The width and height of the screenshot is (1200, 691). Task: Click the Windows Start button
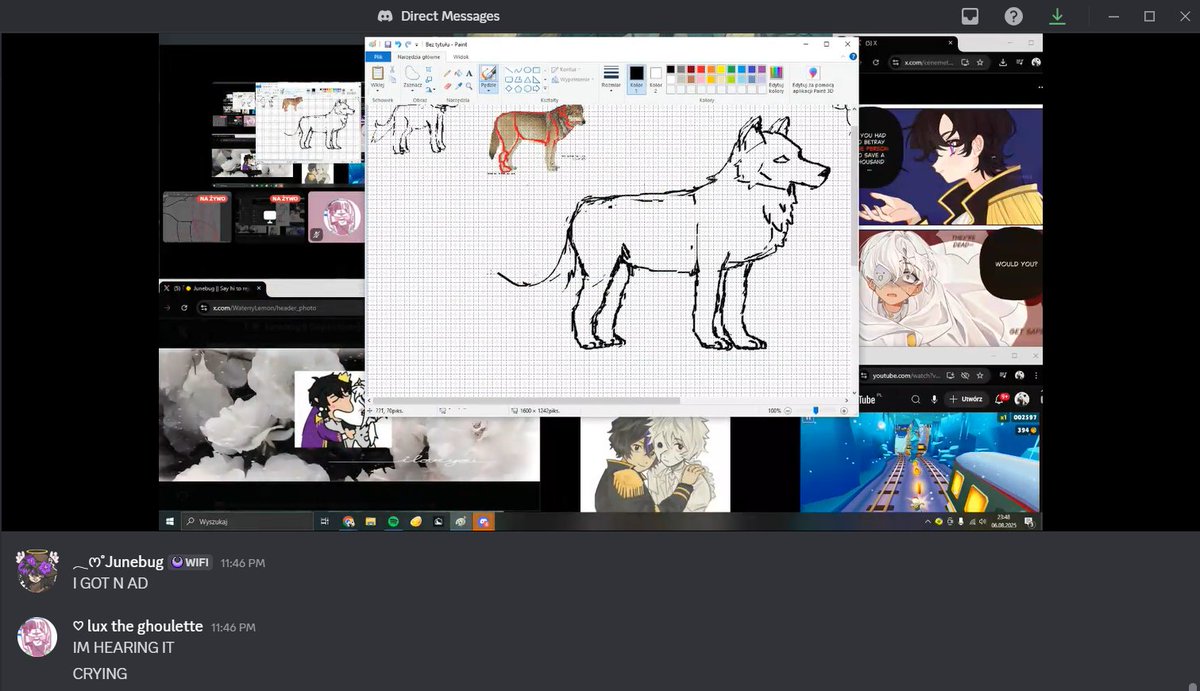click(169, 522)
